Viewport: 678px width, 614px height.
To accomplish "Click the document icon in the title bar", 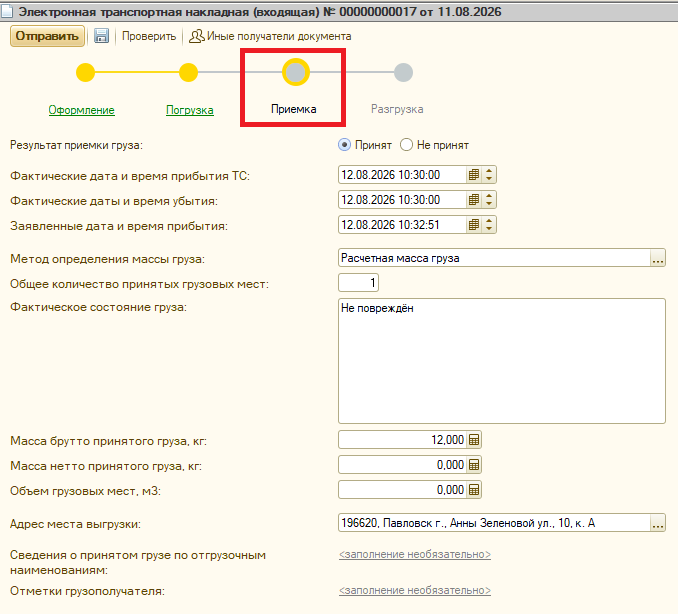I will [7, 12].
